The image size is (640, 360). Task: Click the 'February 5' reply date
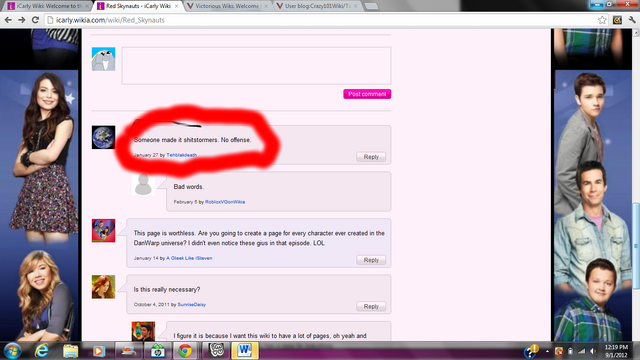pyautogui.click(x=185, y=202)
